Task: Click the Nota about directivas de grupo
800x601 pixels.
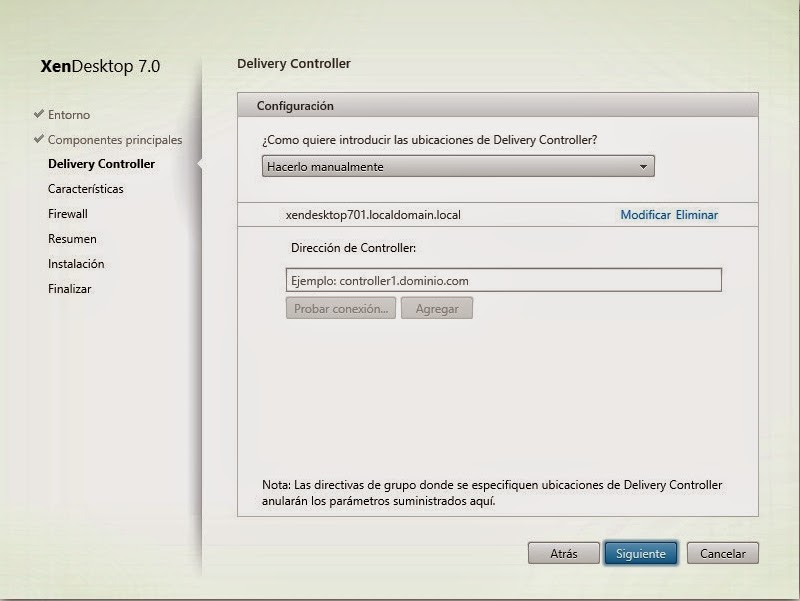Action: coord(492,493)
